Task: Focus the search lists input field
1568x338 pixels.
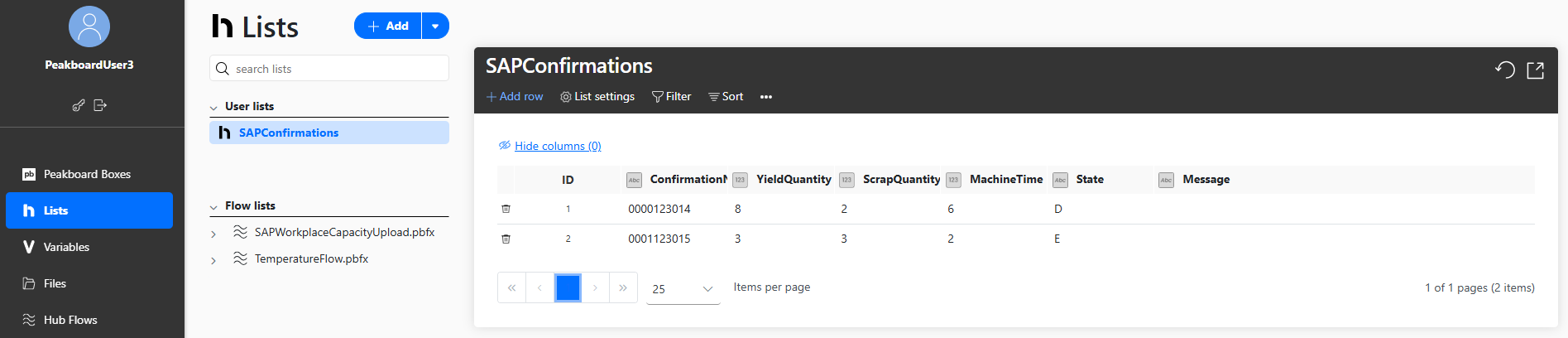Action: click(329, 69)
